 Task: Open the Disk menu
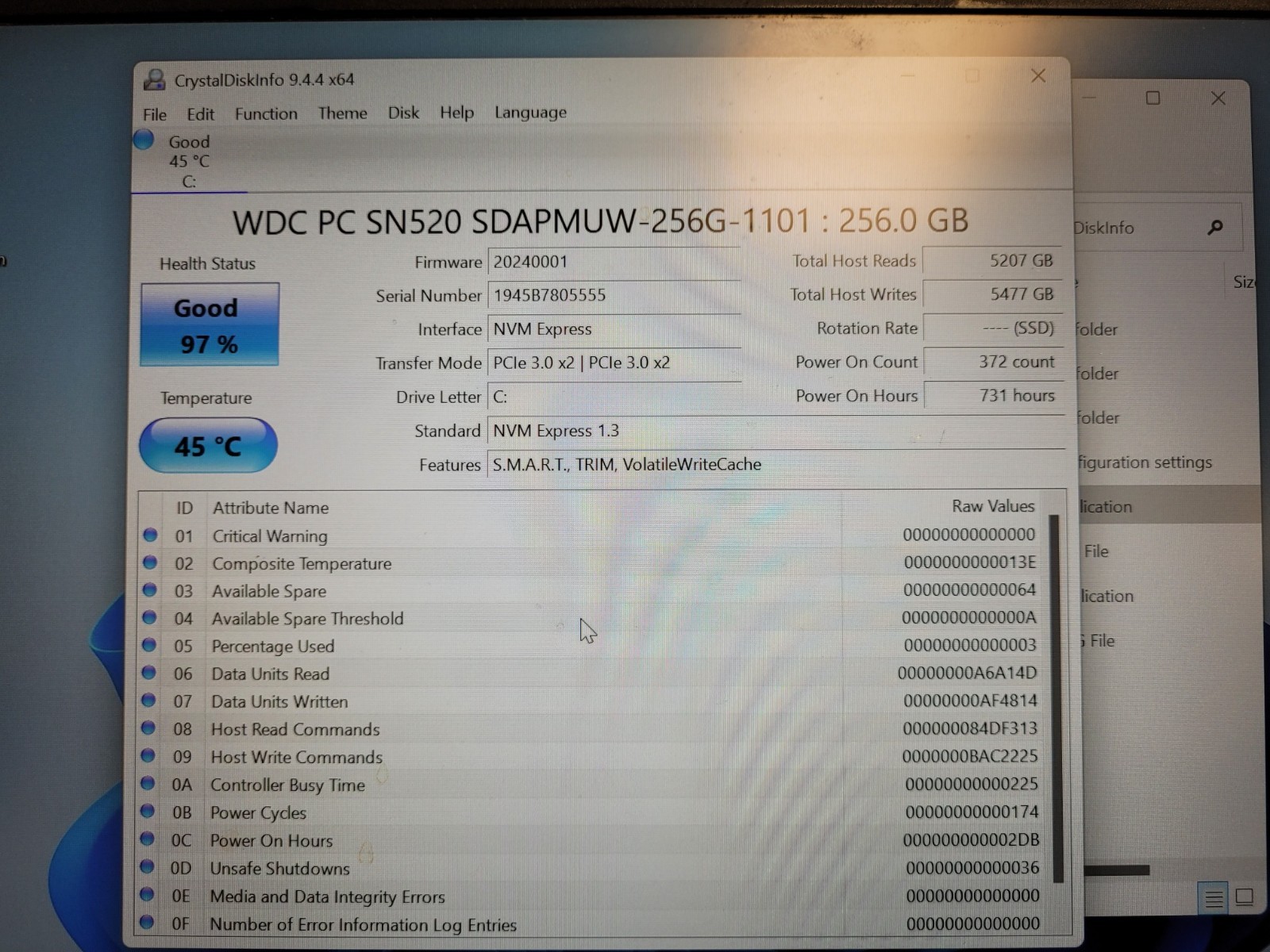tap(403, 113)
